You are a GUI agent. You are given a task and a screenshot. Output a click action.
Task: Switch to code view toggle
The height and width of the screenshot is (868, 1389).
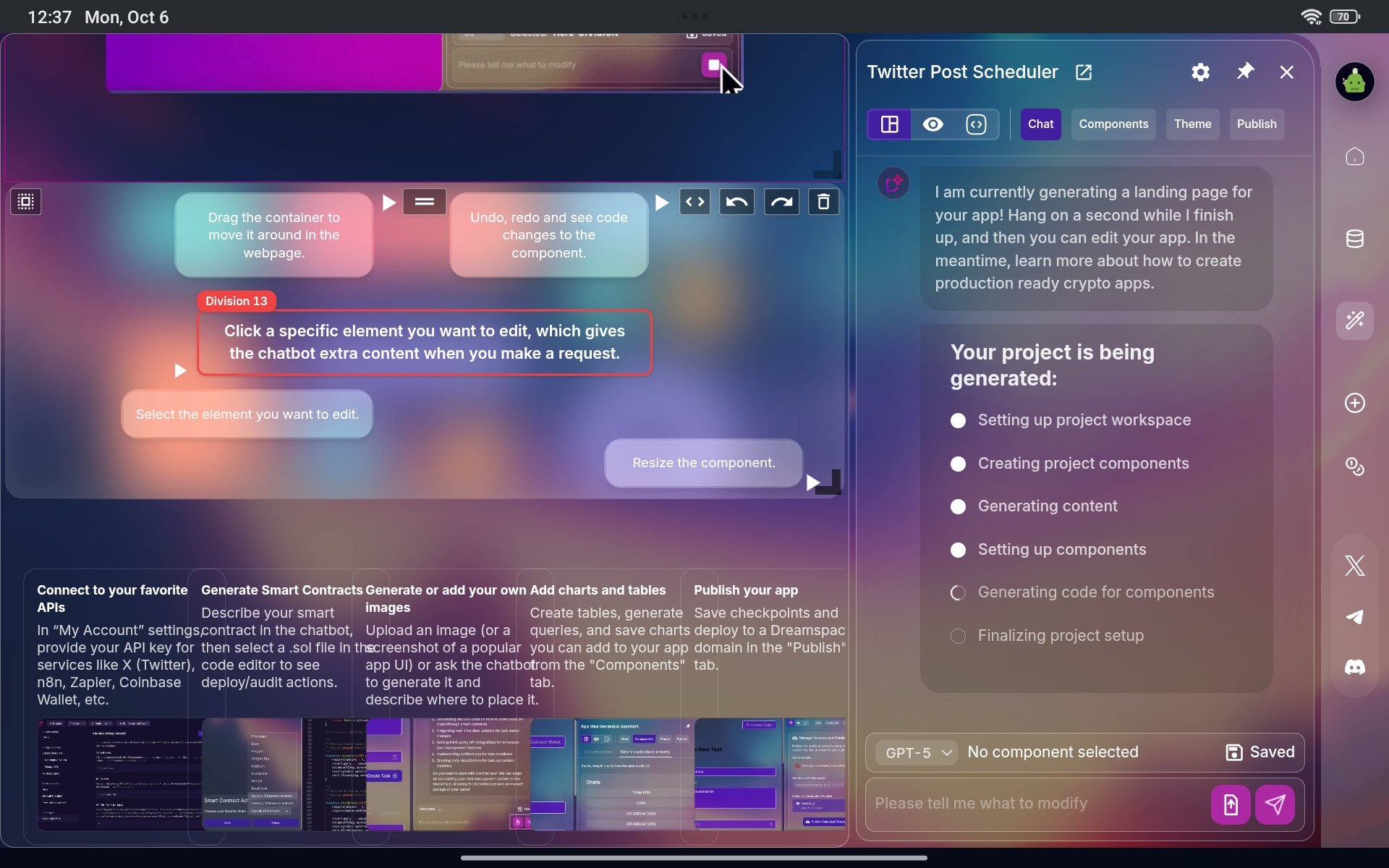976,124
